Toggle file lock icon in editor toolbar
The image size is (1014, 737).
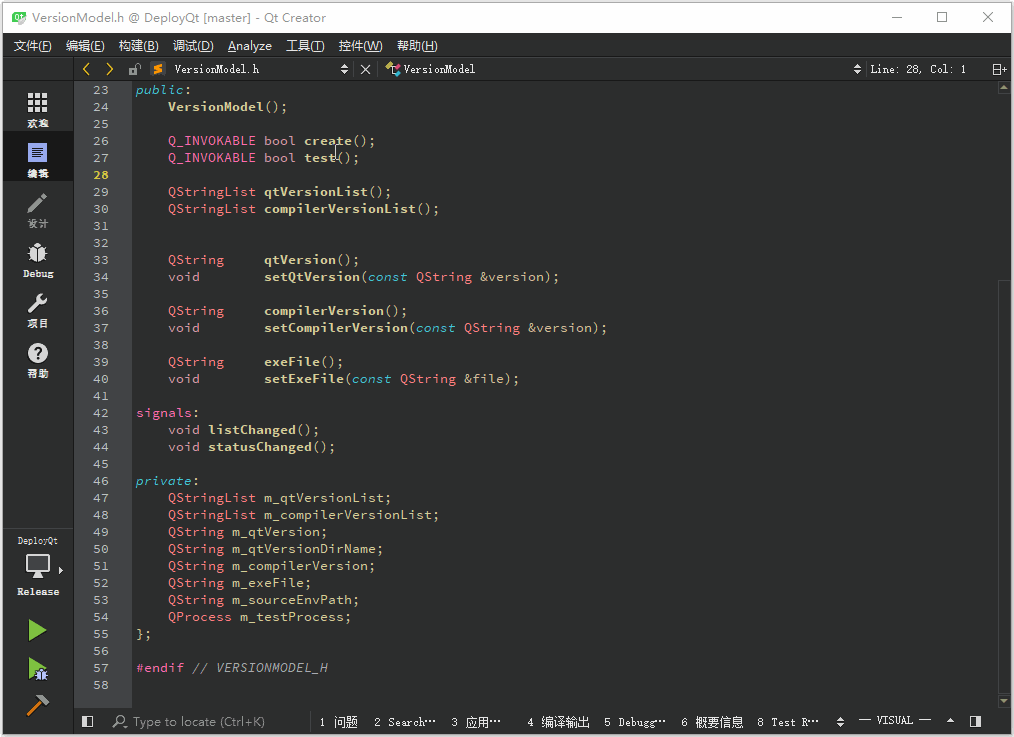coord(135,69)
